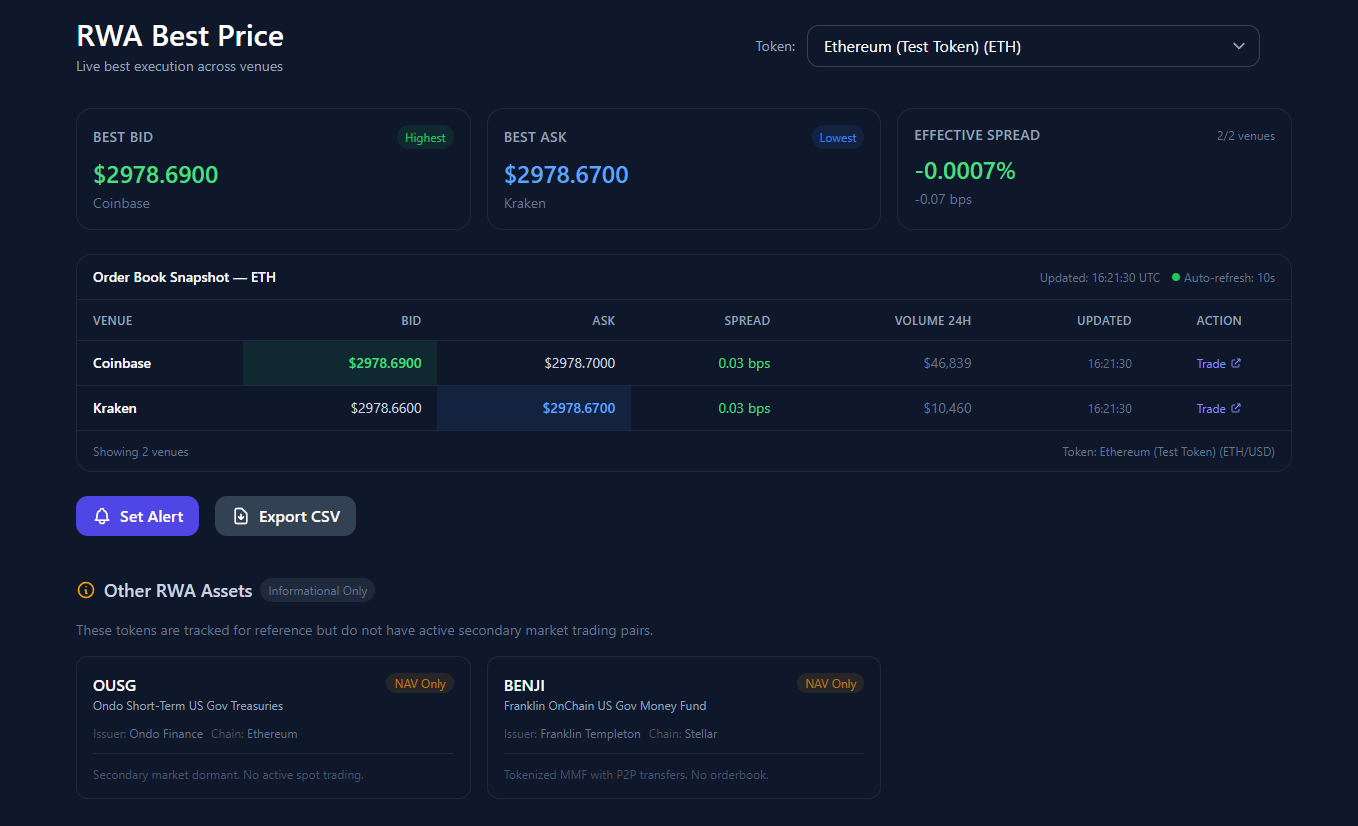This screenshot has width=1358, height=826.
Task: Select the OUSG asset card
Action: click(273, 727)
